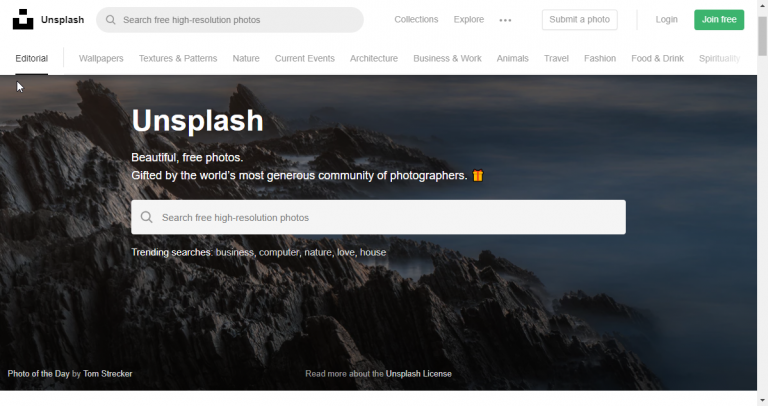Screen dimensions: 768x406
Task: Click the Login link
Action: tap(666, 20)
